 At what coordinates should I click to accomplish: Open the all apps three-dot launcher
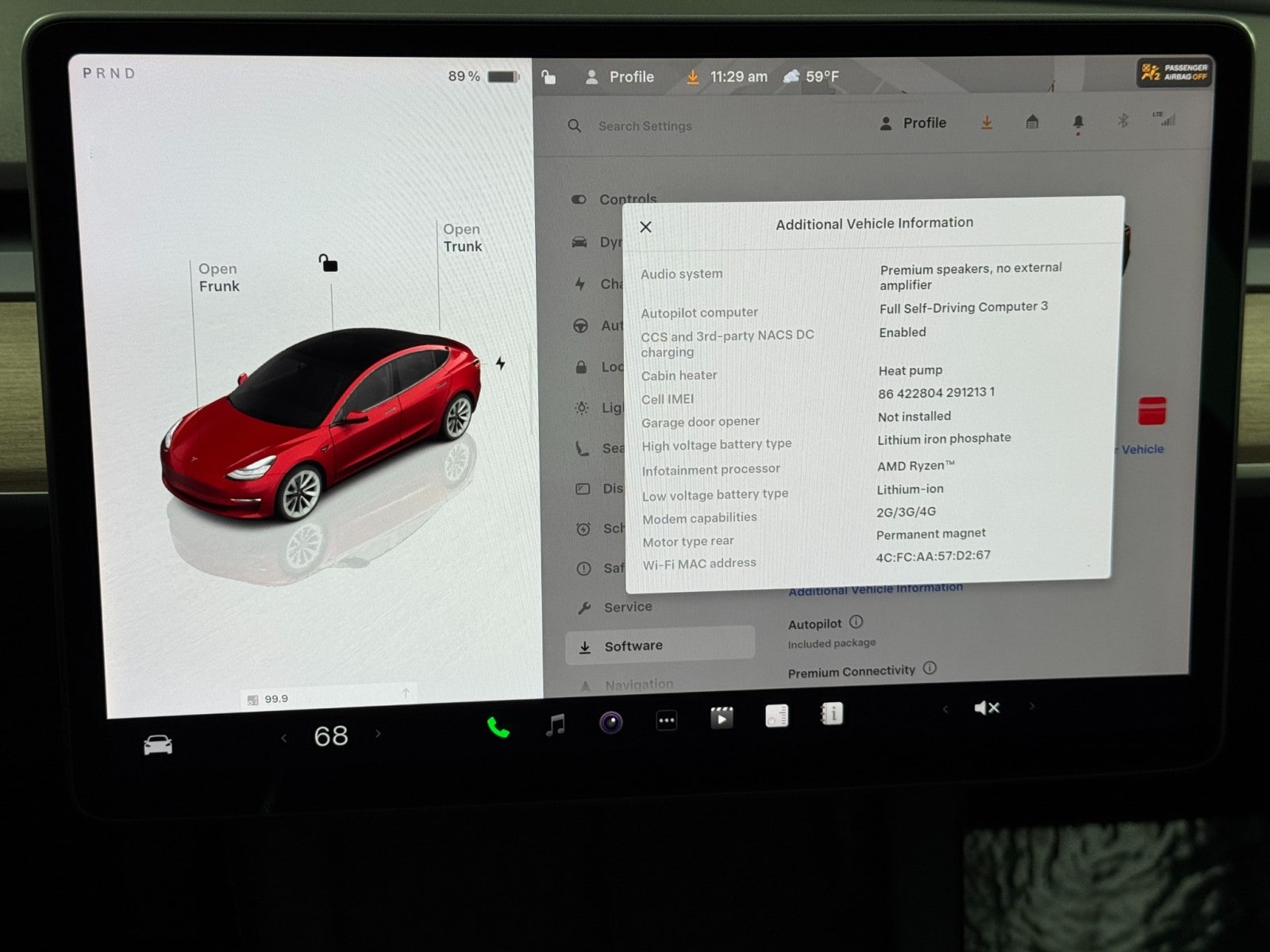pos(666,720)
